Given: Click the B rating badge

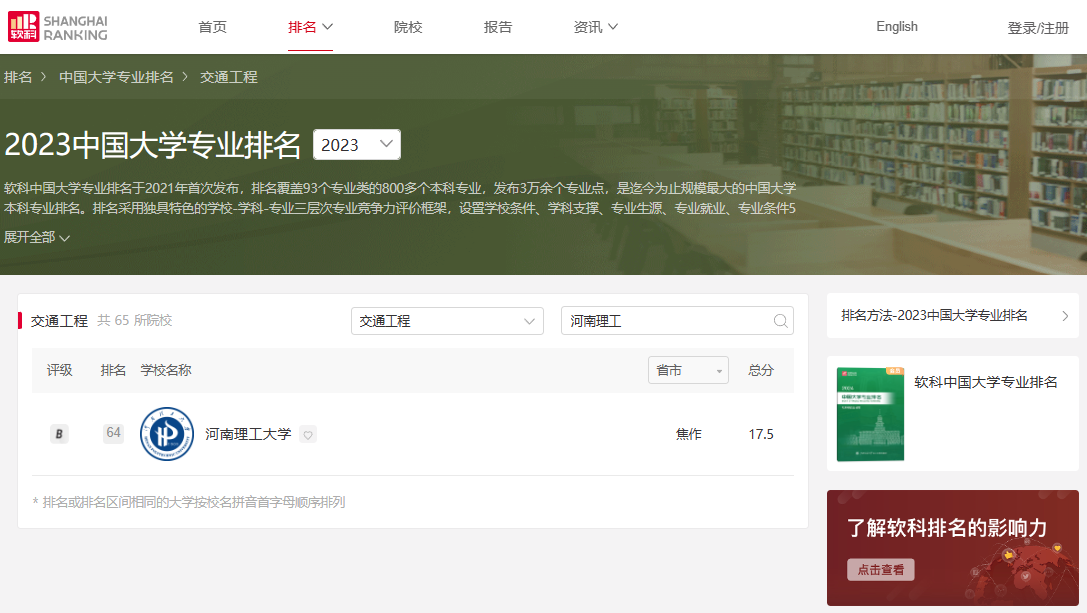Looking at the screenshot, I should point(59,434).
